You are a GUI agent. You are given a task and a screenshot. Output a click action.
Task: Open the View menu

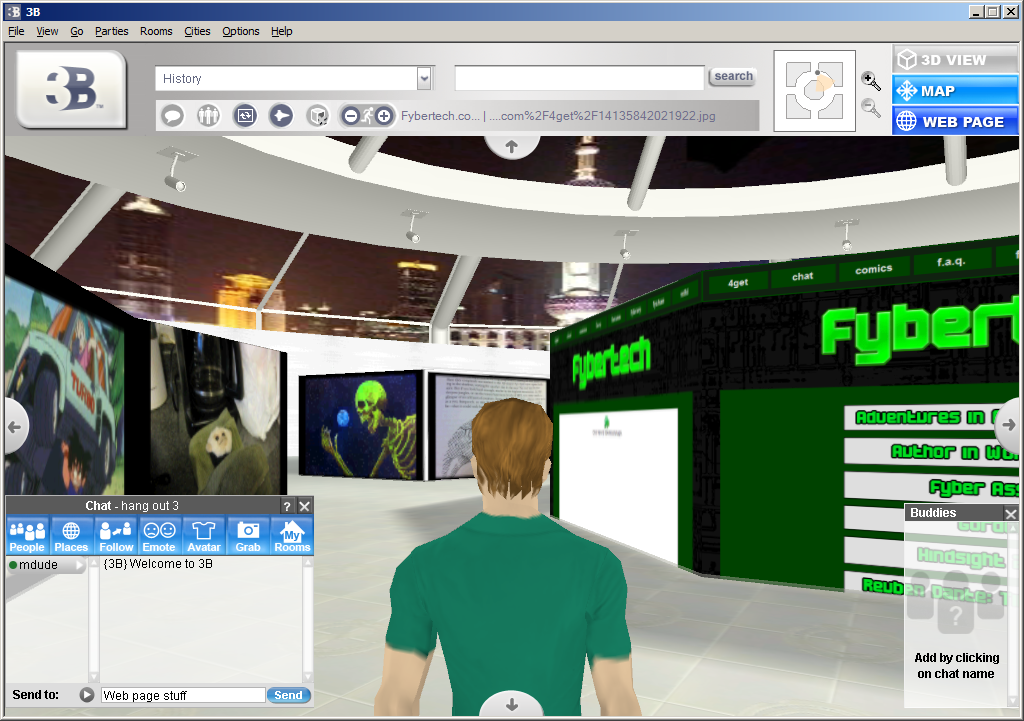[x=47, y=31]
